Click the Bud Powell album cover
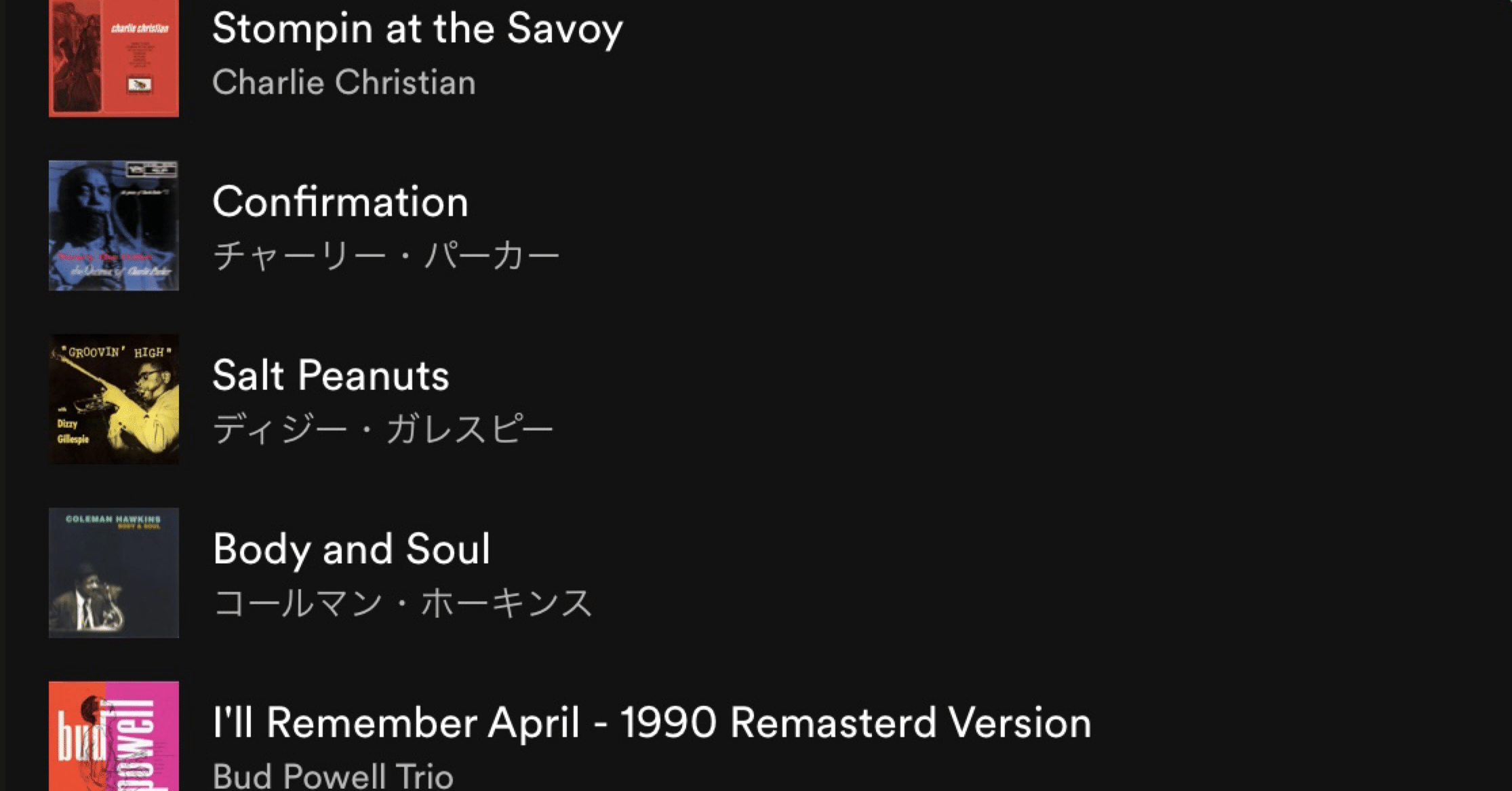This screenshot has width=1512, height=791. pos(114,737)
